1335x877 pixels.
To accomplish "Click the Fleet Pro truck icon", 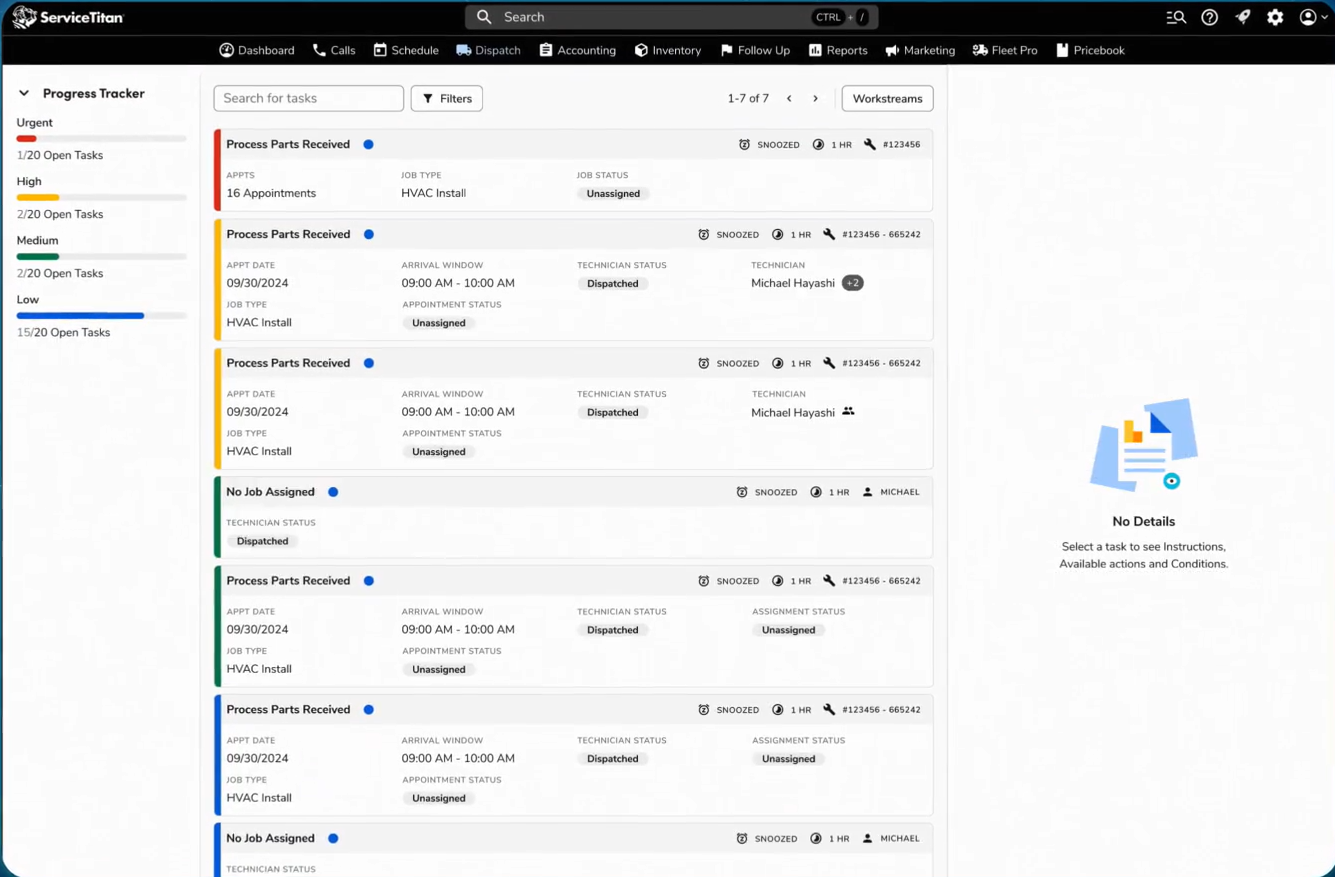I will (980, 50).
